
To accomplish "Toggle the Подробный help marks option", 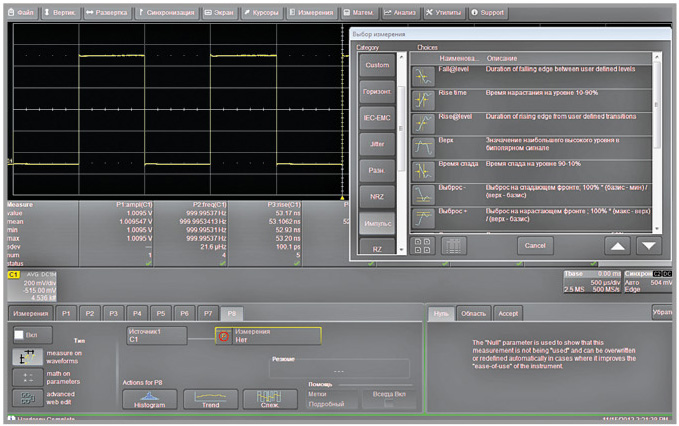I will pyautogui.click(x=326, y=404).
